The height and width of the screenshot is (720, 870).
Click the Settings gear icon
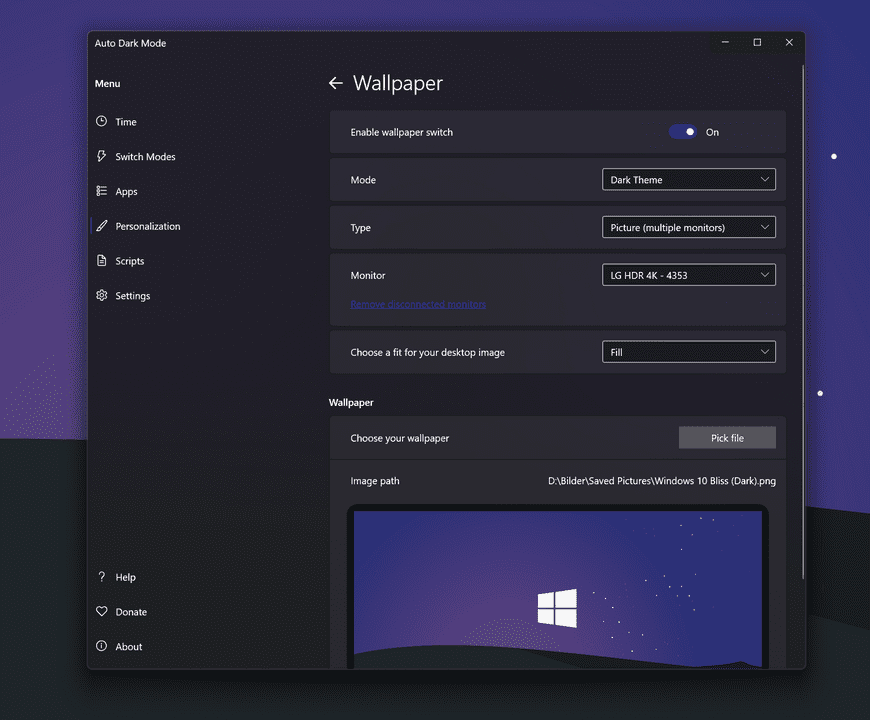(x=101, y=296)
